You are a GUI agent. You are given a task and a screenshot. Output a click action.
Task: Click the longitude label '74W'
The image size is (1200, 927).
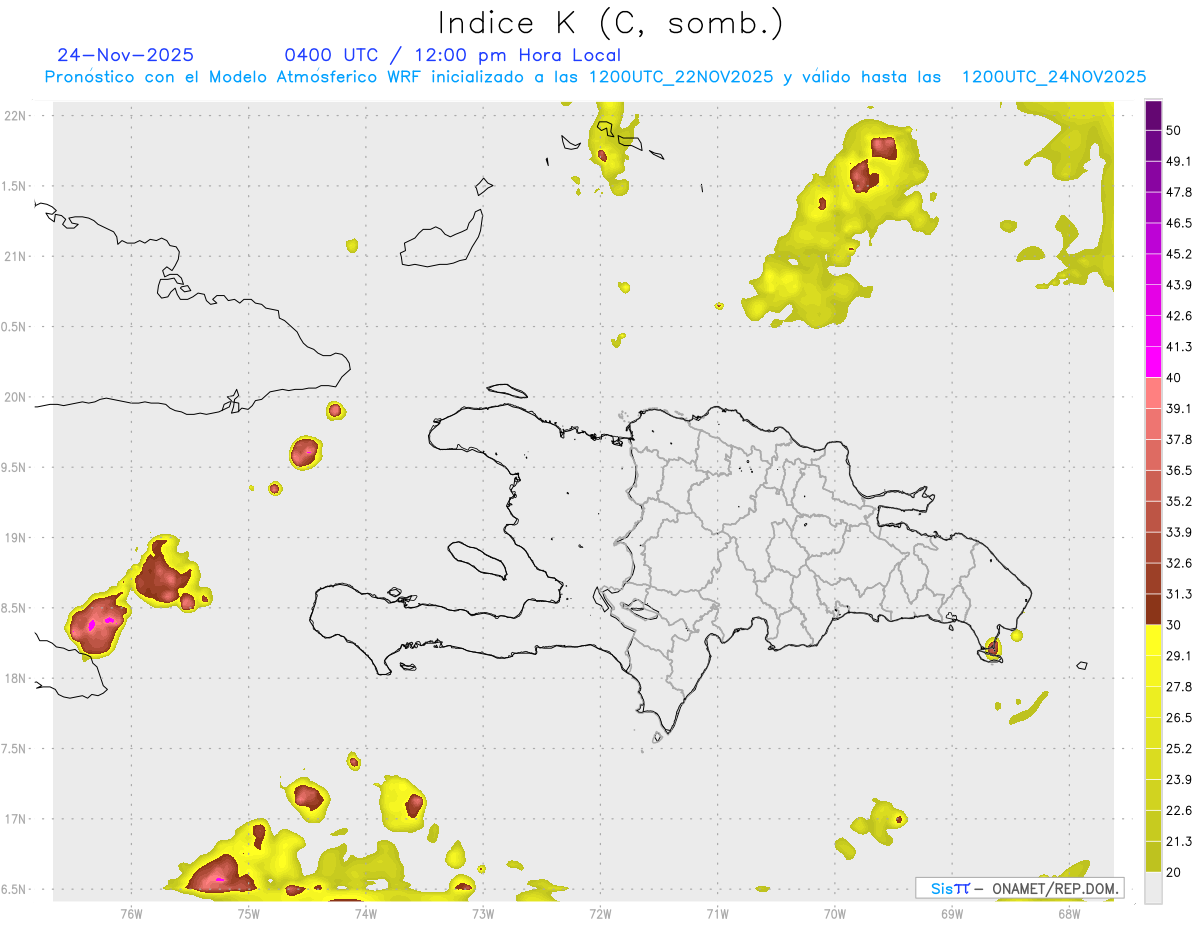365,914
